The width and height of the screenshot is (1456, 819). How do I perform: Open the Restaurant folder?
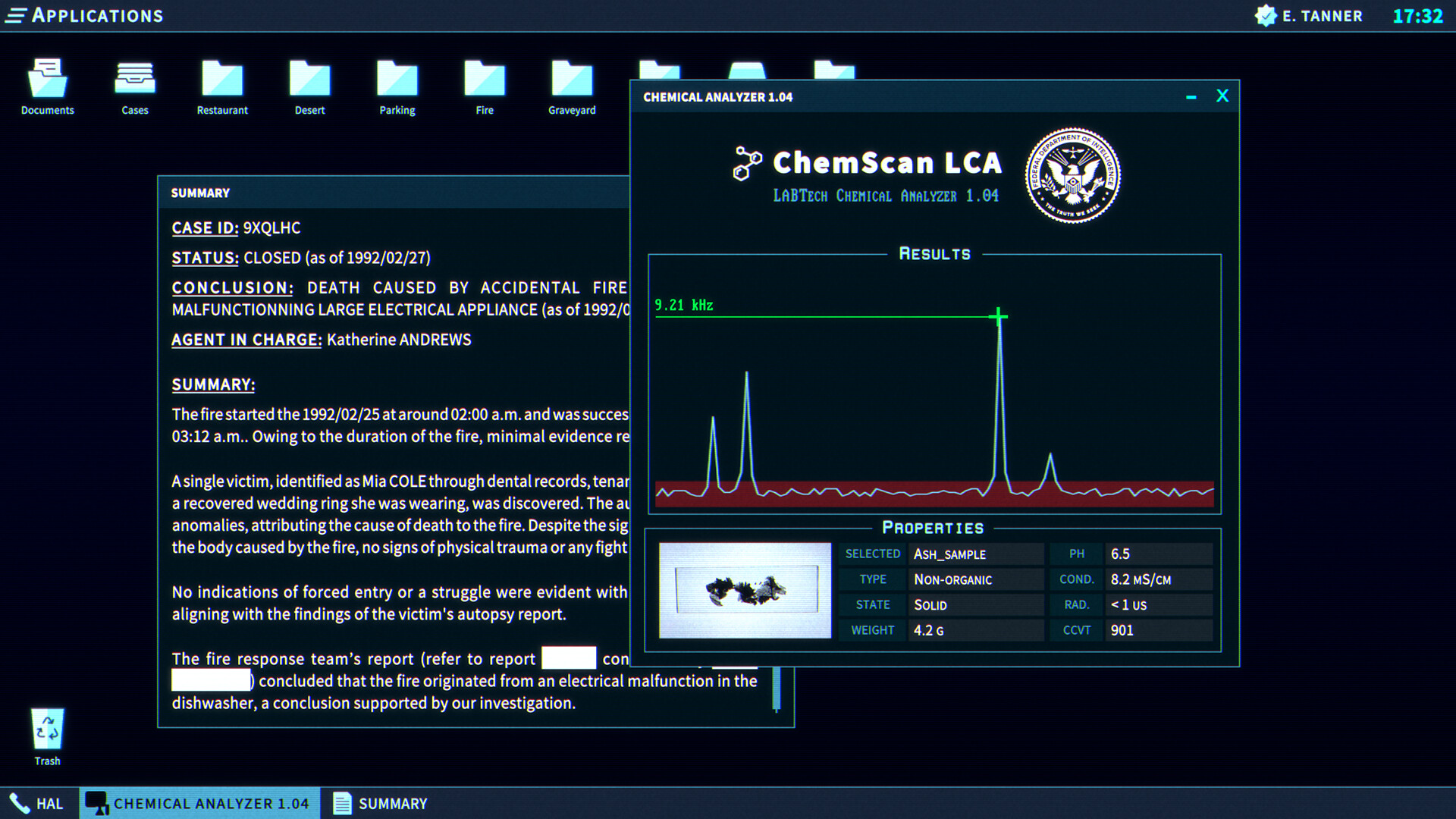(222, 83)
